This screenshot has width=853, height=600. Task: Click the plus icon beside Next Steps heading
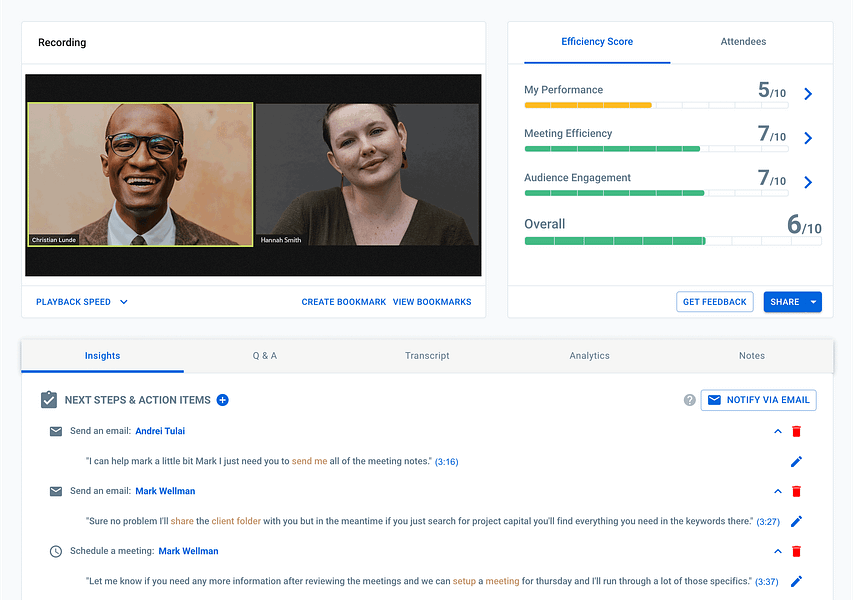pyautogui.click(x=222, y=400)
